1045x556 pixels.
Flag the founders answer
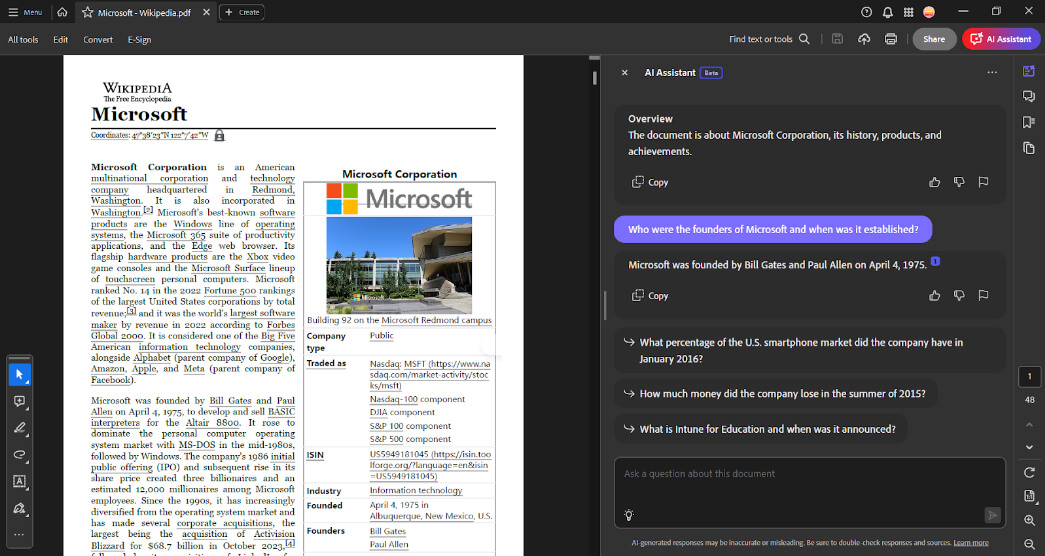(983, 295)
